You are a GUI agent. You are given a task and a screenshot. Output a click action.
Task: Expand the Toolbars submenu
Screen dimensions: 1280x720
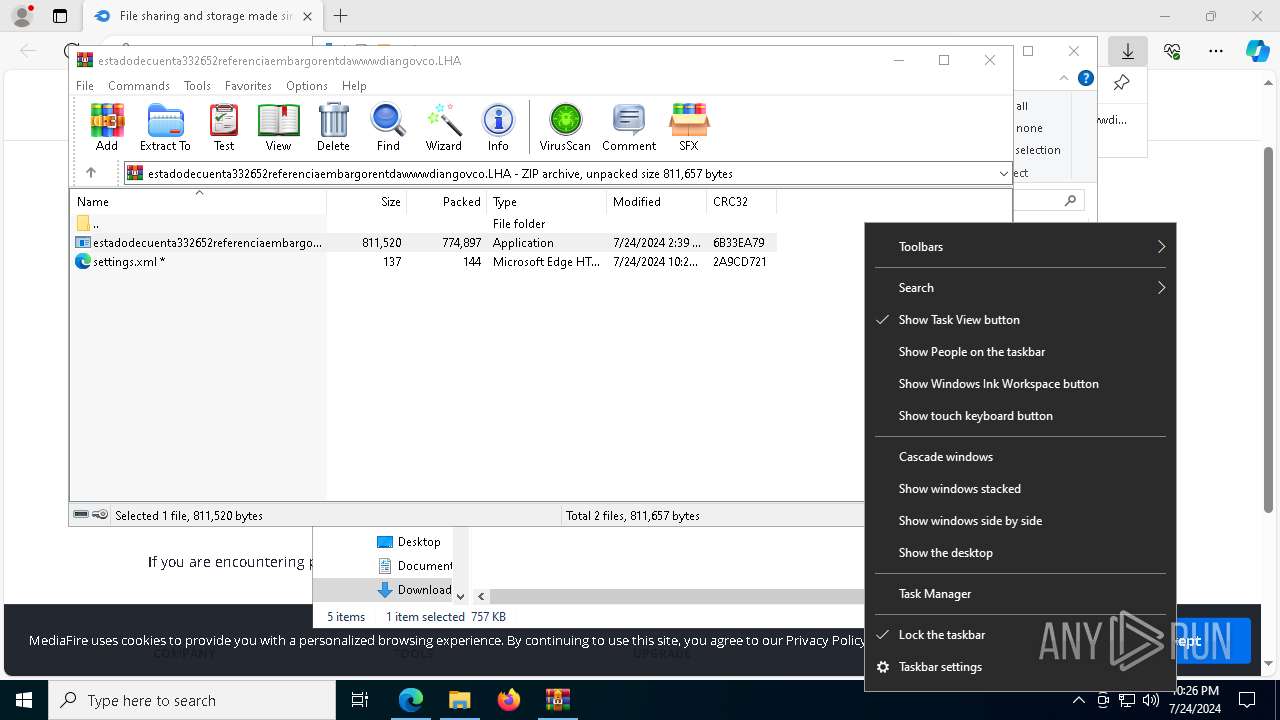1020,247
